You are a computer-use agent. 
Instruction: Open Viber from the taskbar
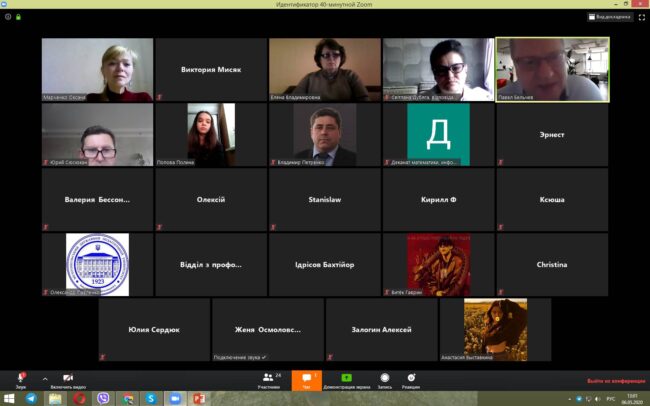click(x=103, y=398)
